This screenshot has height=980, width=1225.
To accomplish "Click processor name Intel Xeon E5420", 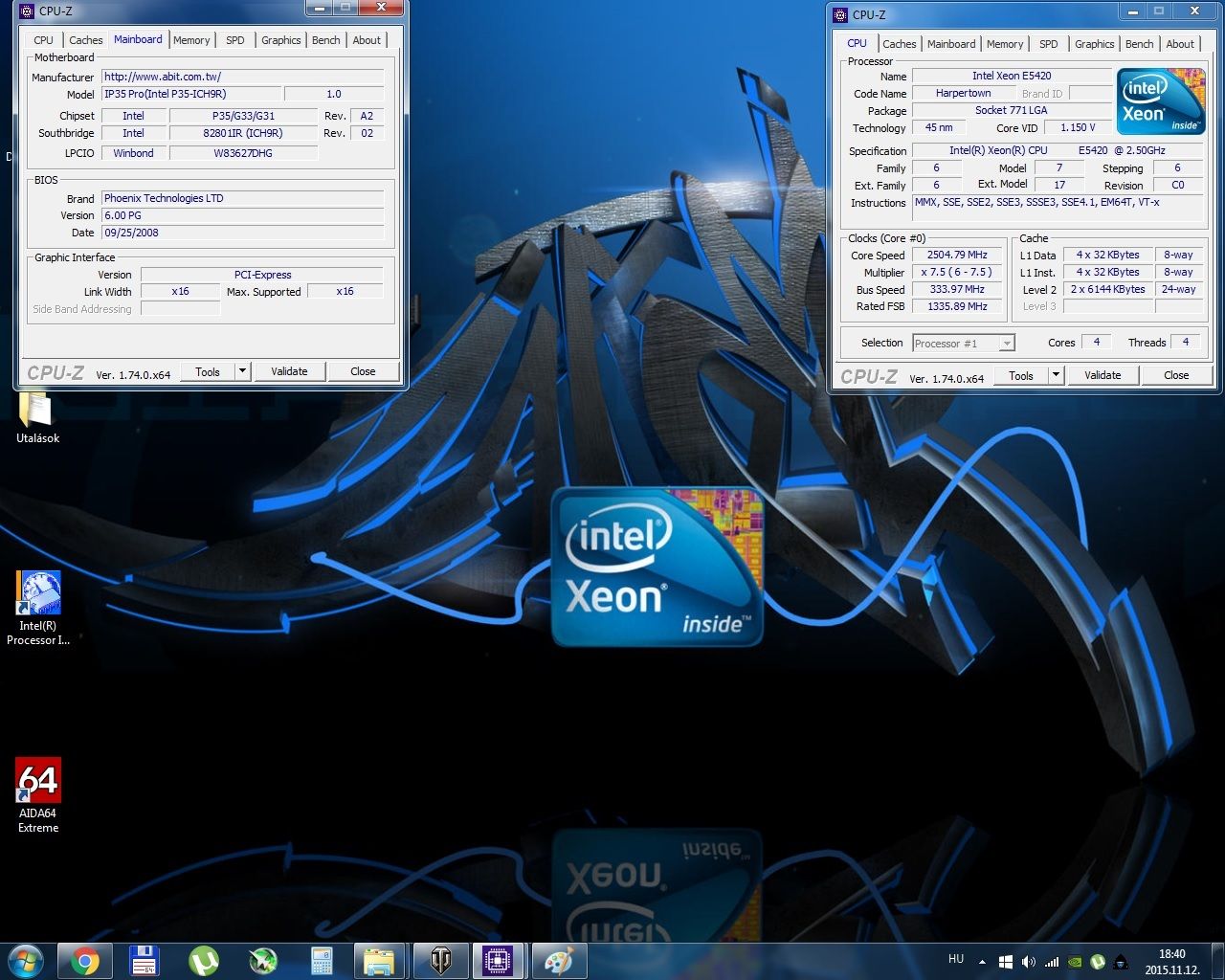I will pos(1012,76).
